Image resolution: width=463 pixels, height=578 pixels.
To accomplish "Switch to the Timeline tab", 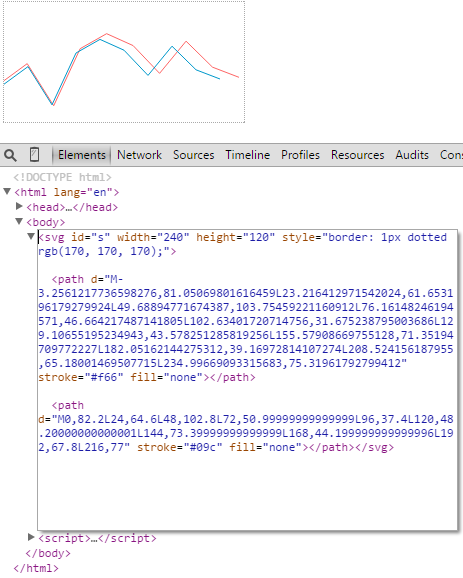I will [247, 155].
